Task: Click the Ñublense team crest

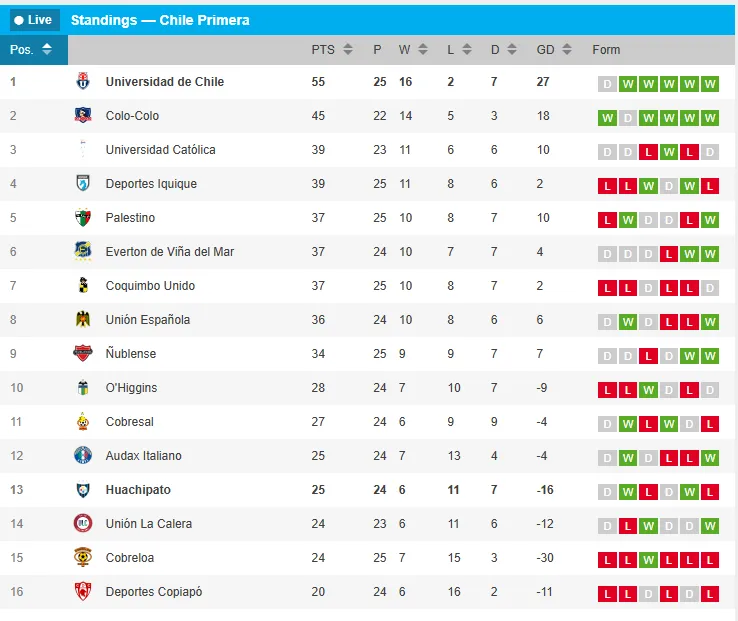Action: (83, 354)
